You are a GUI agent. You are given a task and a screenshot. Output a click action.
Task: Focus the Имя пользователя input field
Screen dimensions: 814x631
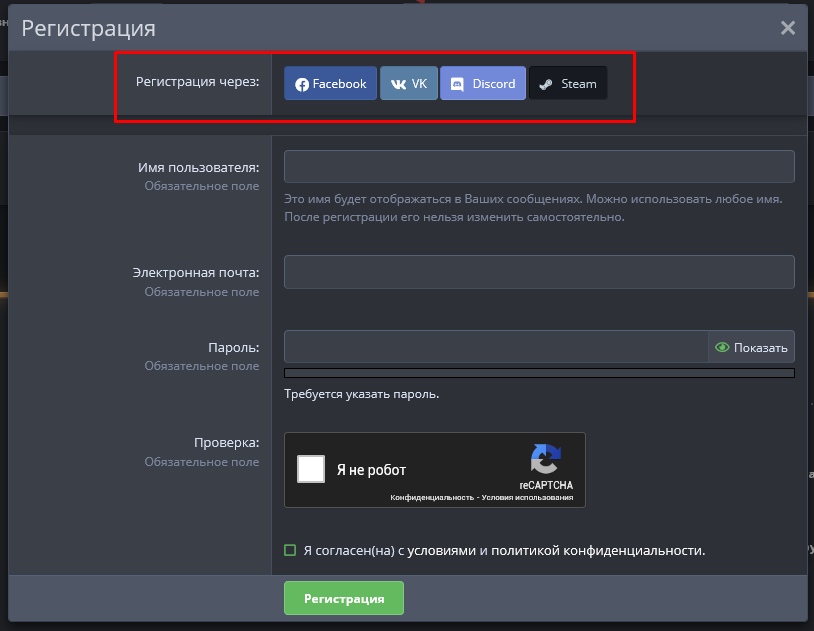click(539, 167)
